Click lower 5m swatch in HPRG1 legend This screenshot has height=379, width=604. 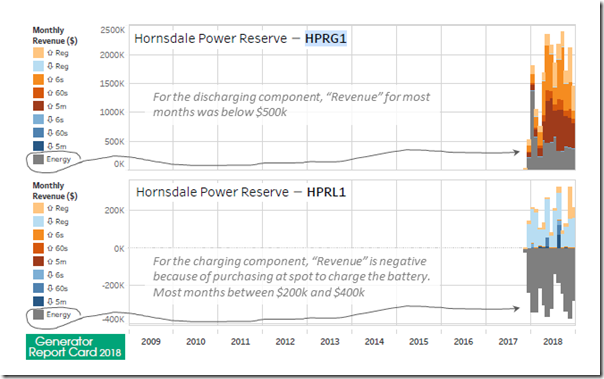tap(39, 146)
